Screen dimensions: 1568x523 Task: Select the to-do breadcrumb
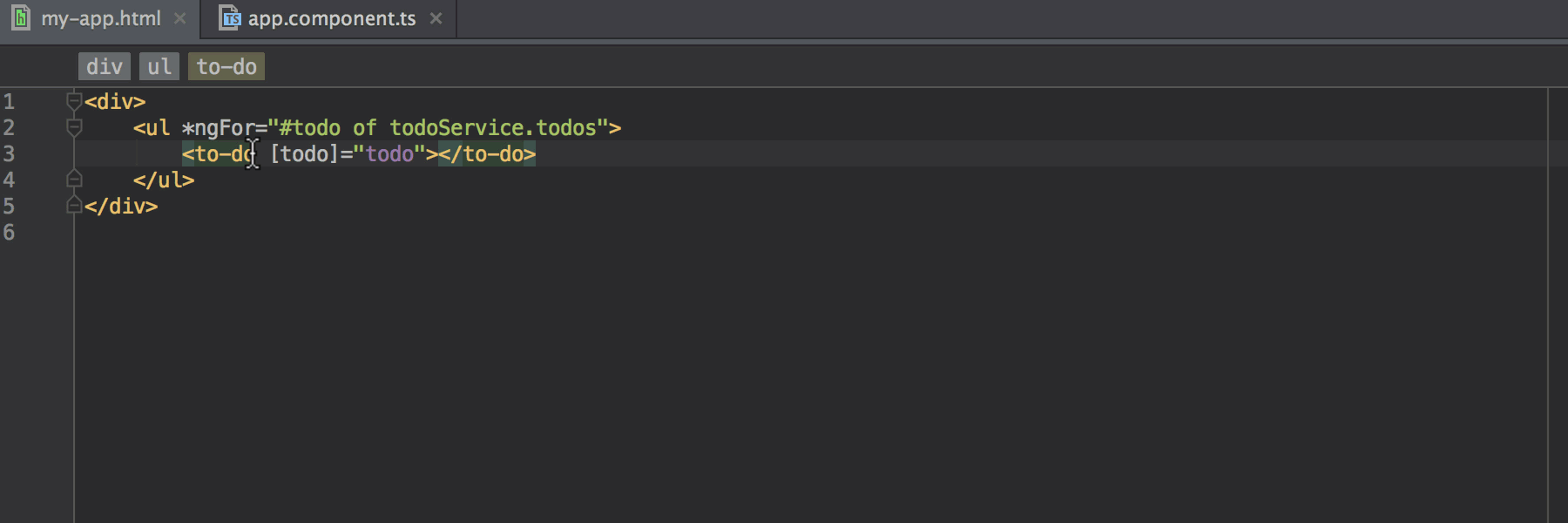[226, 66]
